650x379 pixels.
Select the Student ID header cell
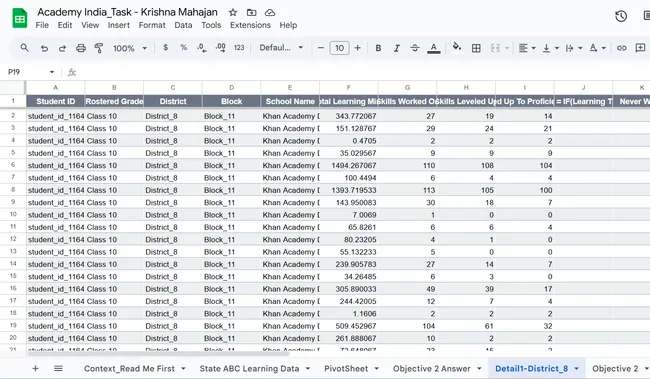pyautogui.click(x=56, y=101)
